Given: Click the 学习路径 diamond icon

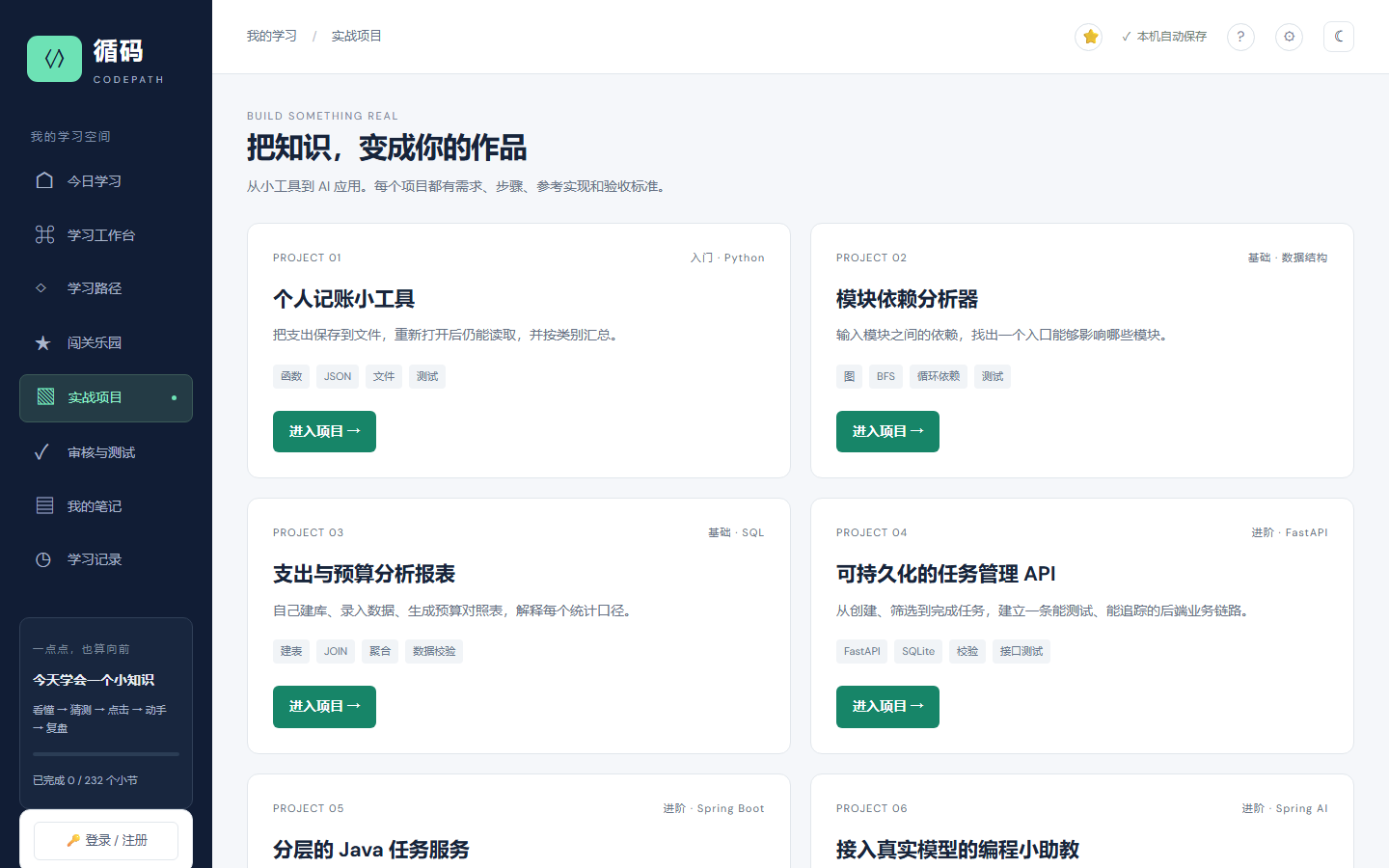Looking at the screenshot, I should (41, 287).
